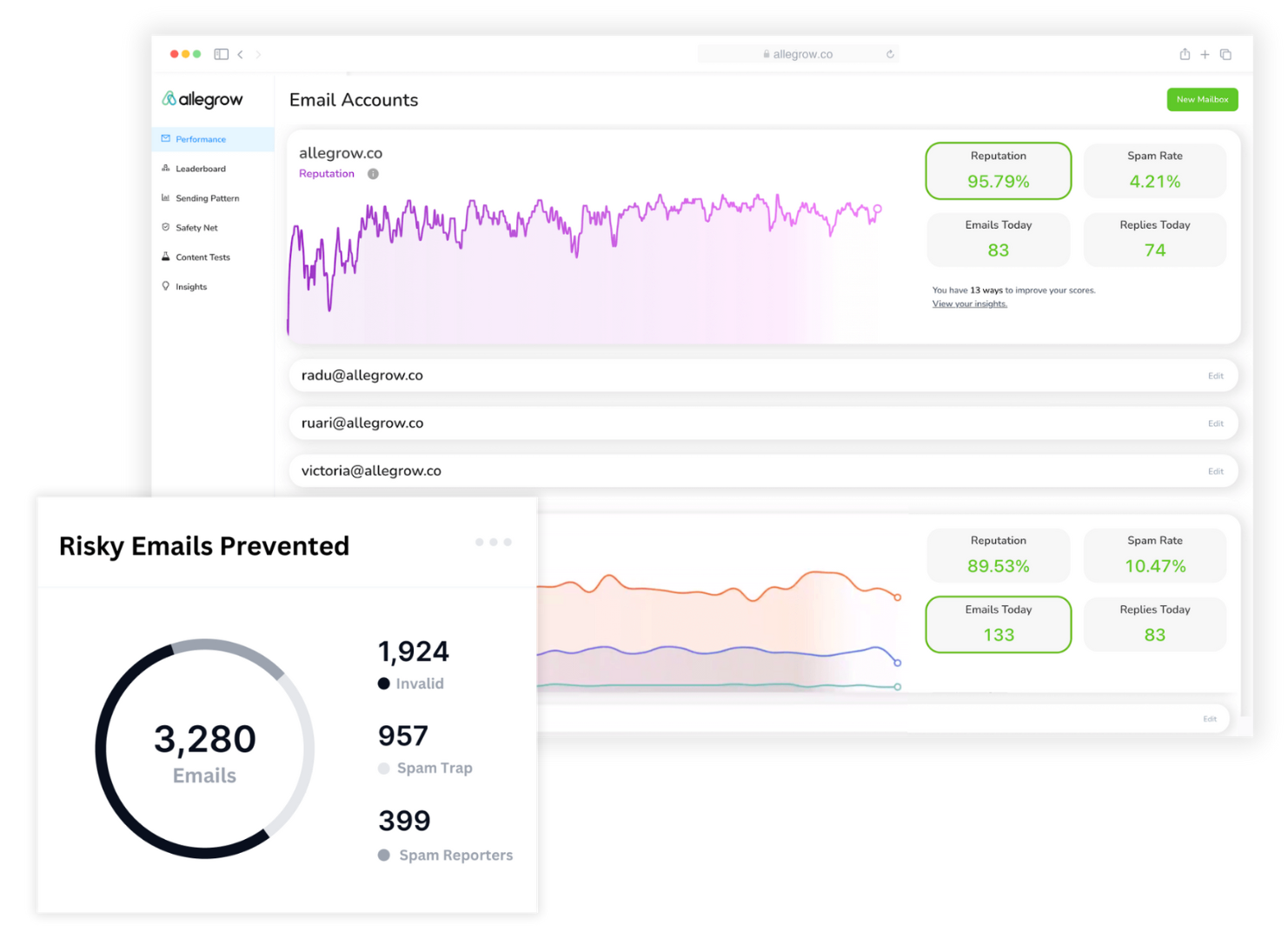
Task: Open the ruari@allegrow.co mailbox row
Action: tap(763, 423)
